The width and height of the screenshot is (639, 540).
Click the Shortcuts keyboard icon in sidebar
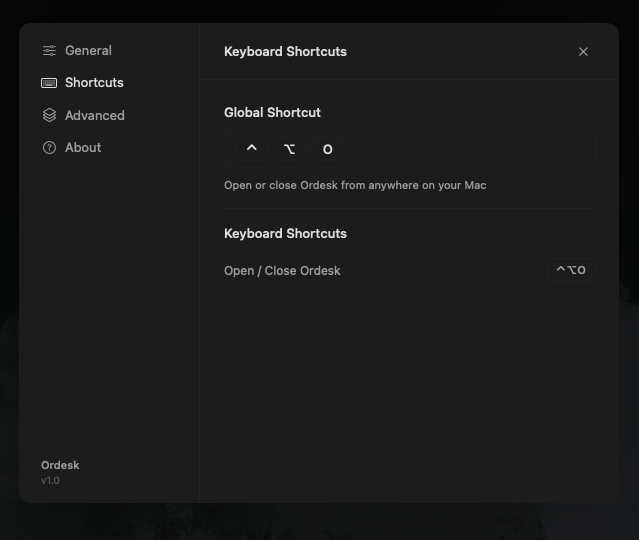[49, 83]
